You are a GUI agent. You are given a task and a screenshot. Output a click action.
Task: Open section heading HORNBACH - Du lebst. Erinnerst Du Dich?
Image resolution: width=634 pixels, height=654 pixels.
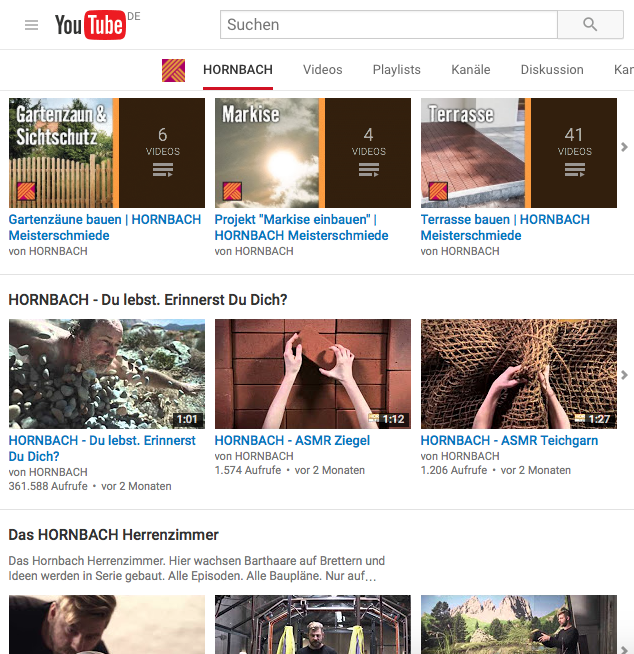148,300
